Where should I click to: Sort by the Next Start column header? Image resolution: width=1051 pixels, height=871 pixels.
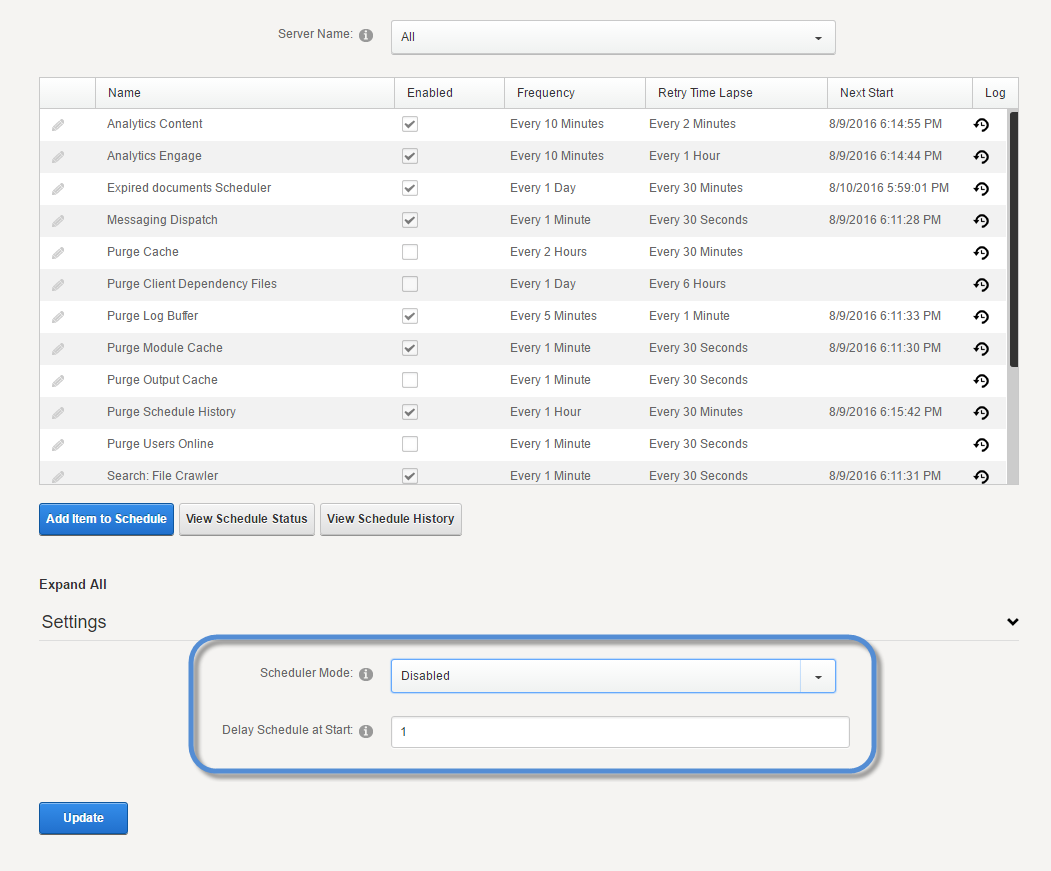click(866, 93)
